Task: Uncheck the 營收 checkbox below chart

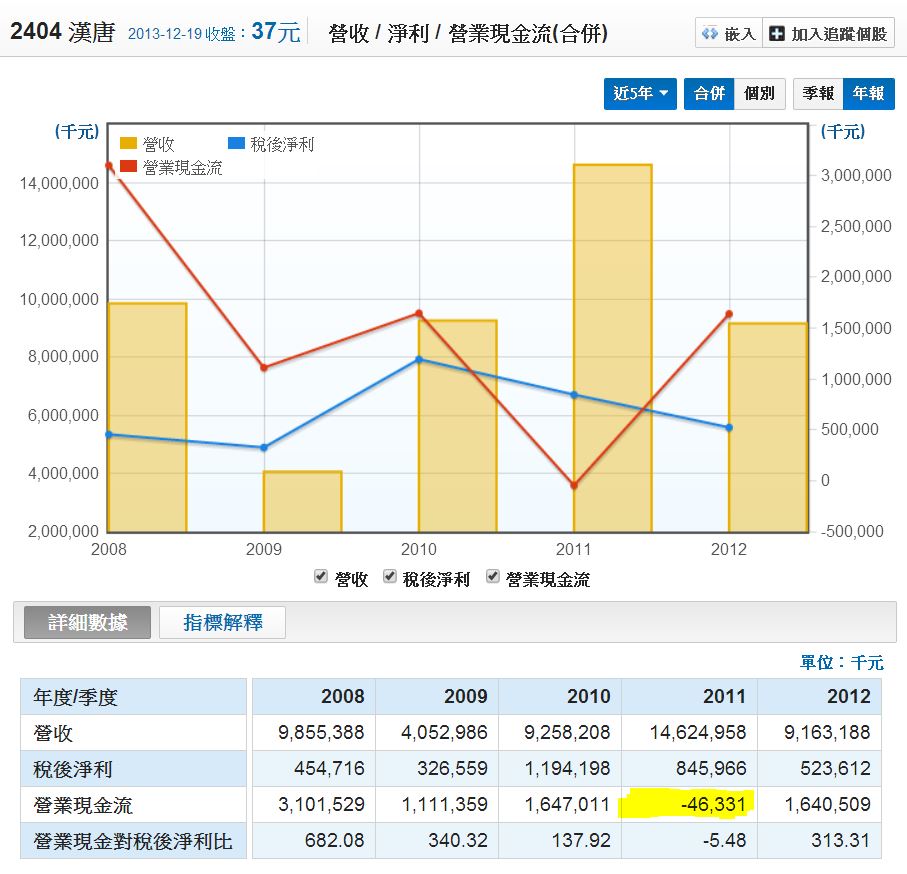Action: pos(321,577)
